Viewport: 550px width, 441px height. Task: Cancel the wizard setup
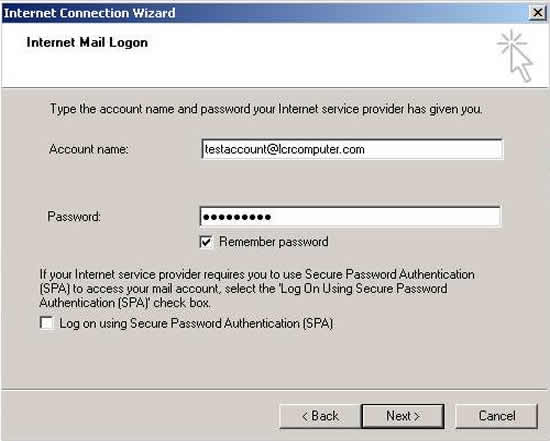[497, 416]
